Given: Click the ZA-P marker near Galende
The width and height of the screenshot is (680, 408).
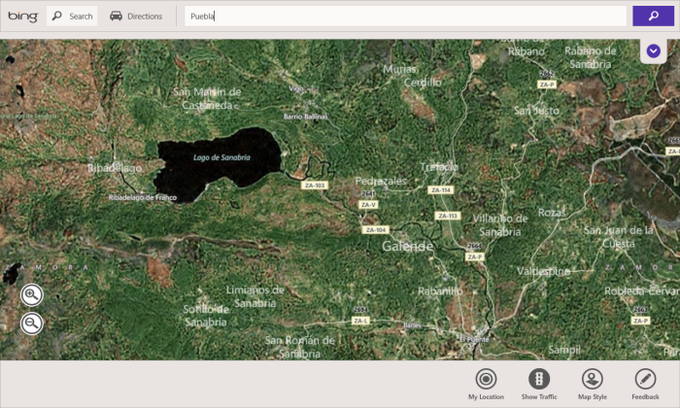Looking at the screenshot, I should coord(474,257).
